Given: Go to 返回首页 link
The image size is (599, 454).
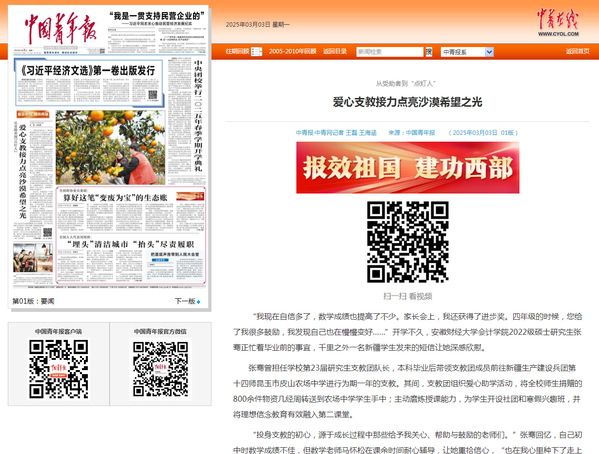Looking at the screenshot, I should [x=577, y=51].
